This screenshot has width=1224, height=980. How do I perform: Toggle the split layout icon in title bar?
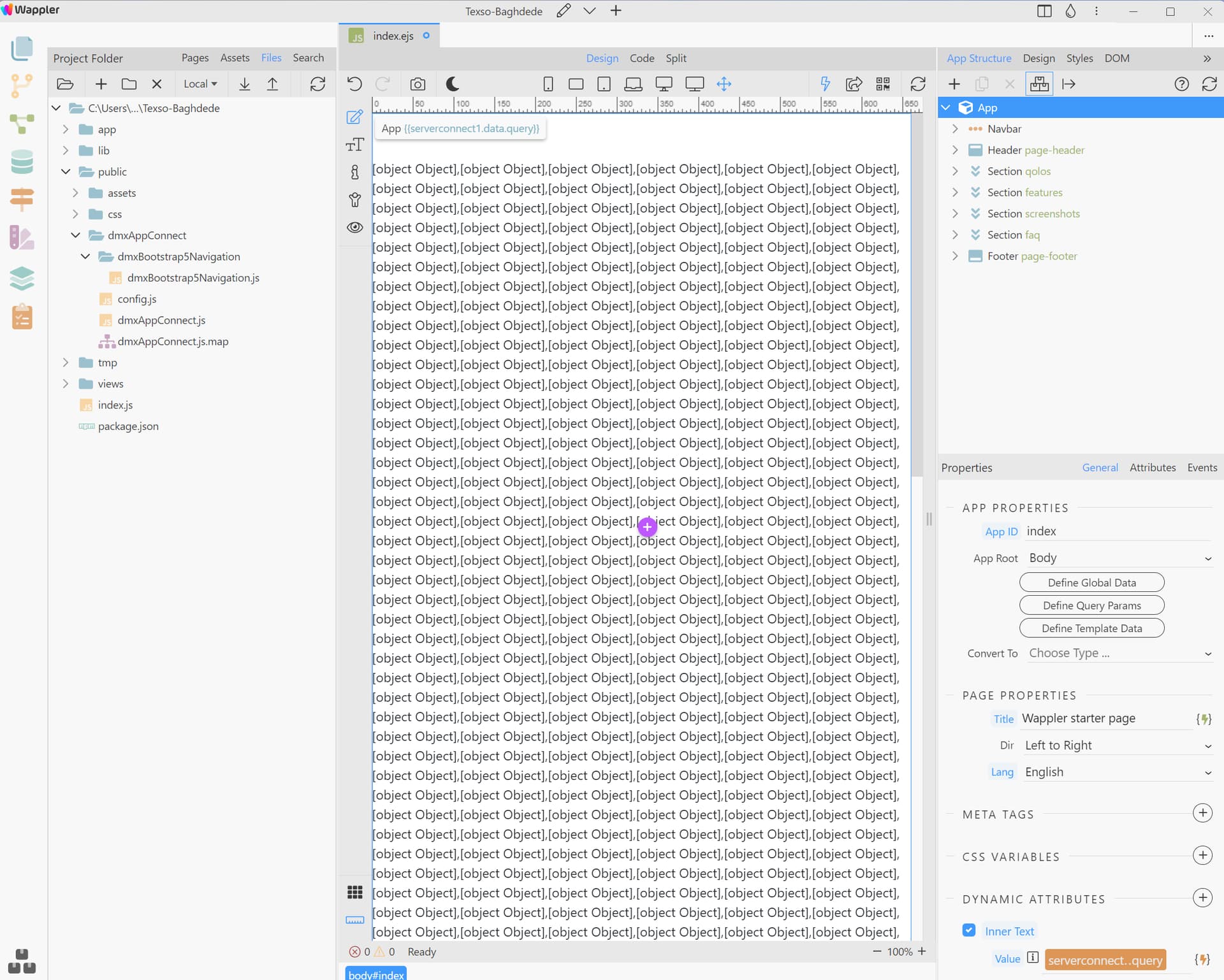1044,11
